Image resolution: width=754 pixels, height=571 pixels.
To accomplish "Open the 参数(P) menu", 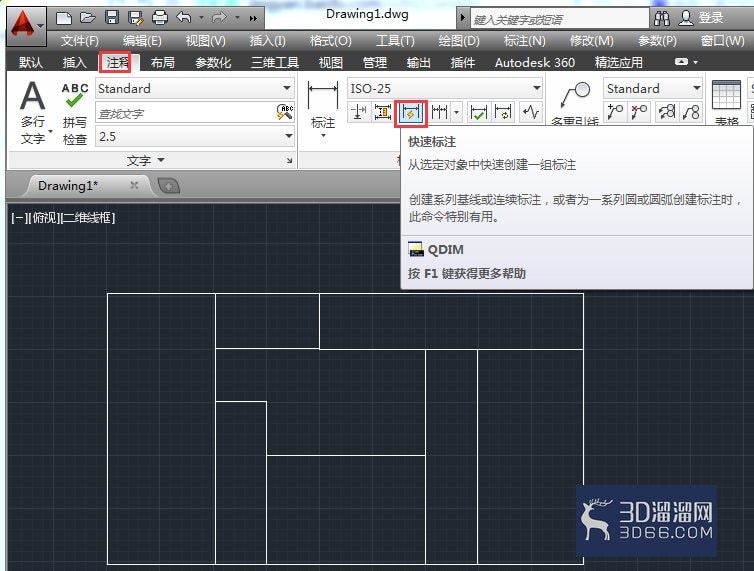I will tap(657, 41).
